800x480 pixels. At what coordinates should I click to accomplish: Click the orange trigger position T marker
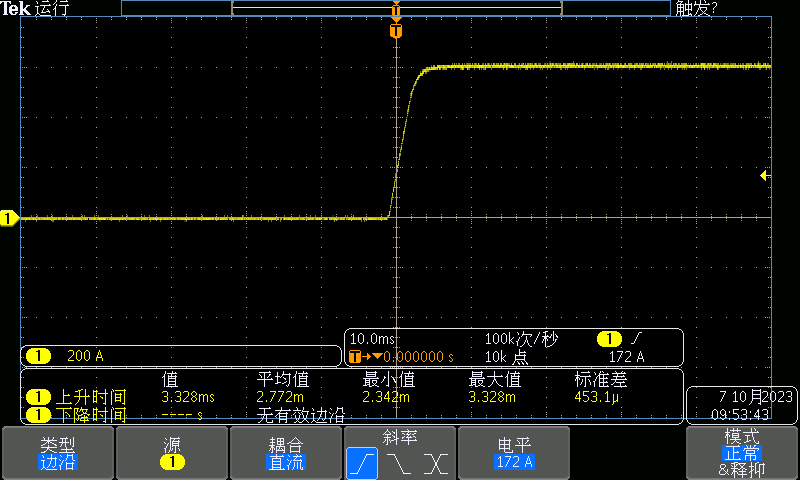[x=396, y=31]
